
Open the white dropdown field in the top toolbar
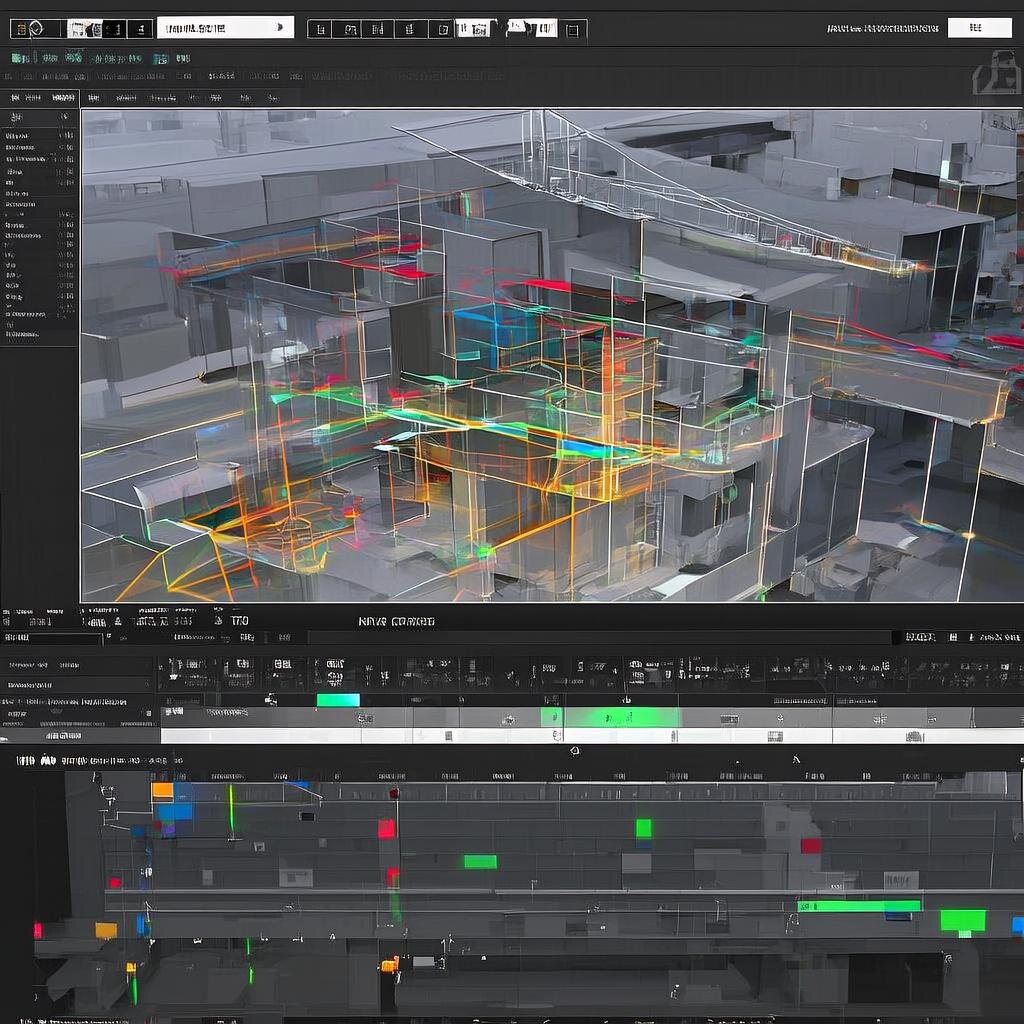225,28
